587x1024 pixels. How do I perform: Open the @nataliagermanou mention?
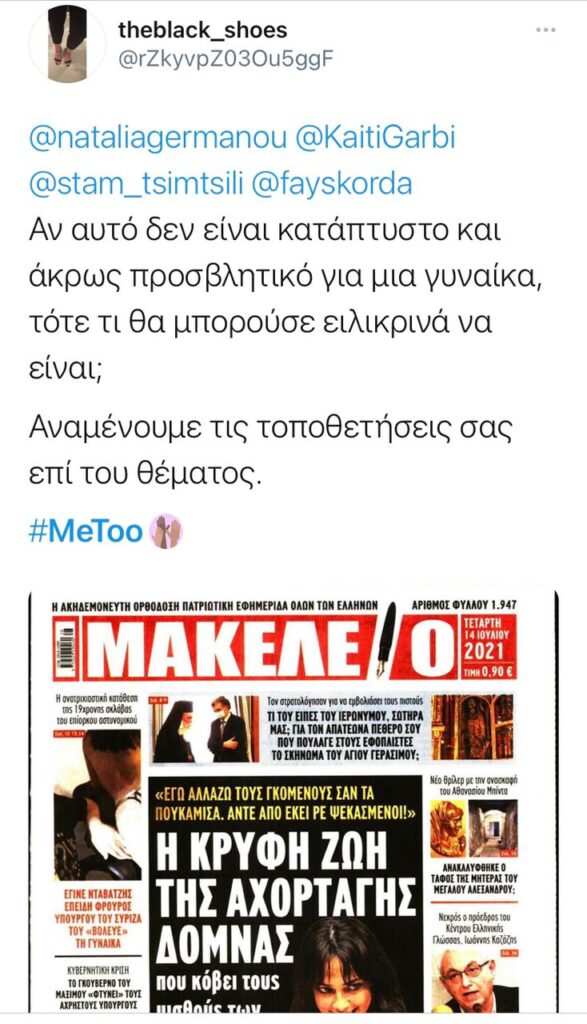coord(158,139)
